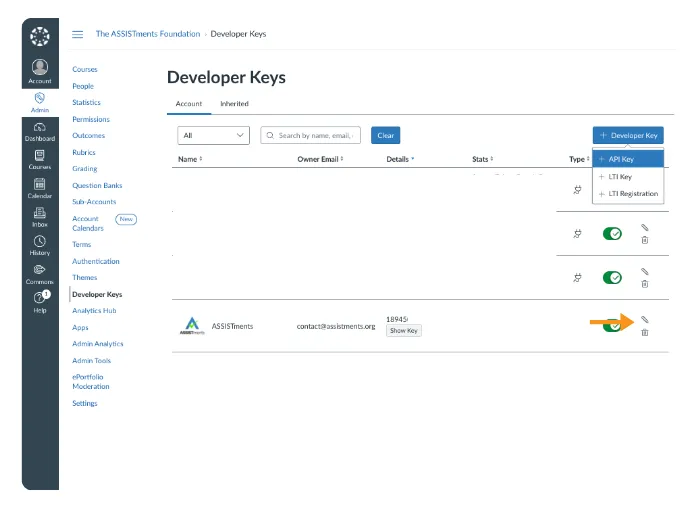Open Authentication in the admin sidebar
Screen dimensions: 698x508
tap(96, 261)
